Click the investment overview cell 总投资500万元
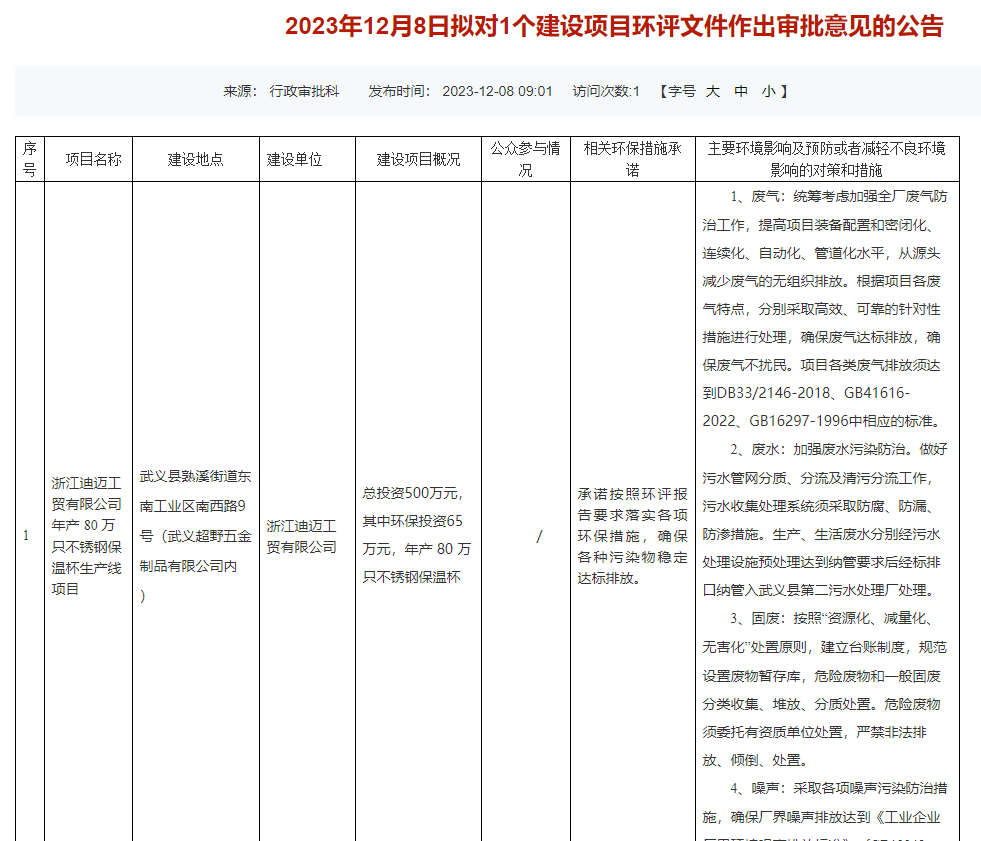 [x=417, y=535]
